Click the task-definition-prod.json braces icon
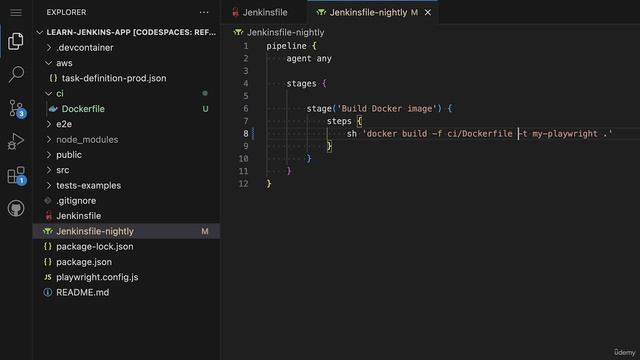 (x=53, y=78)
